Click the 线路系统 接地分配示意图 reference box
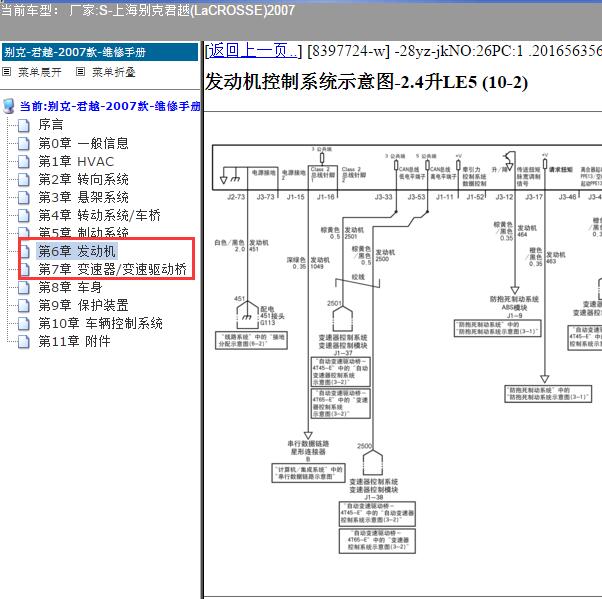The width and height of the screenshot is (602, 599). click(x=251, y=341)
